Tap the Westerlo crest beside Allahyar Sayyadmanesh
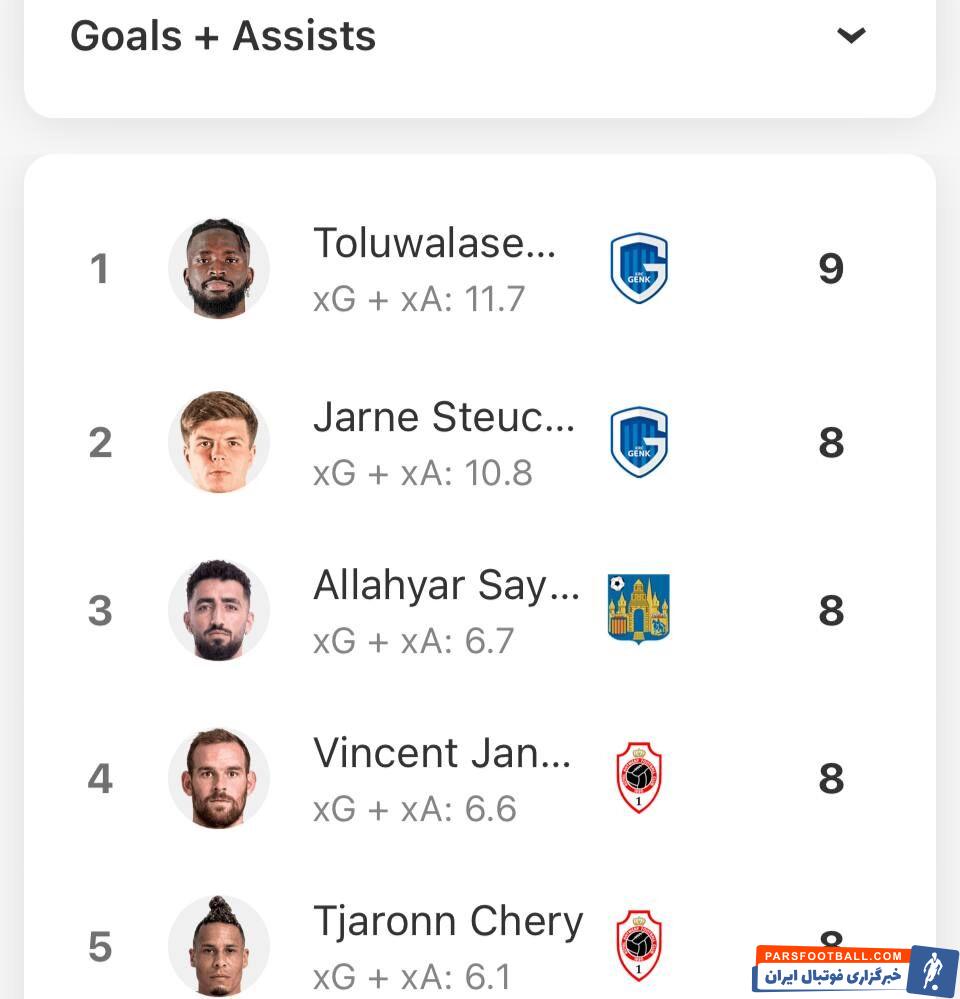Screen dimensions: 960x999 pos(639,609)
